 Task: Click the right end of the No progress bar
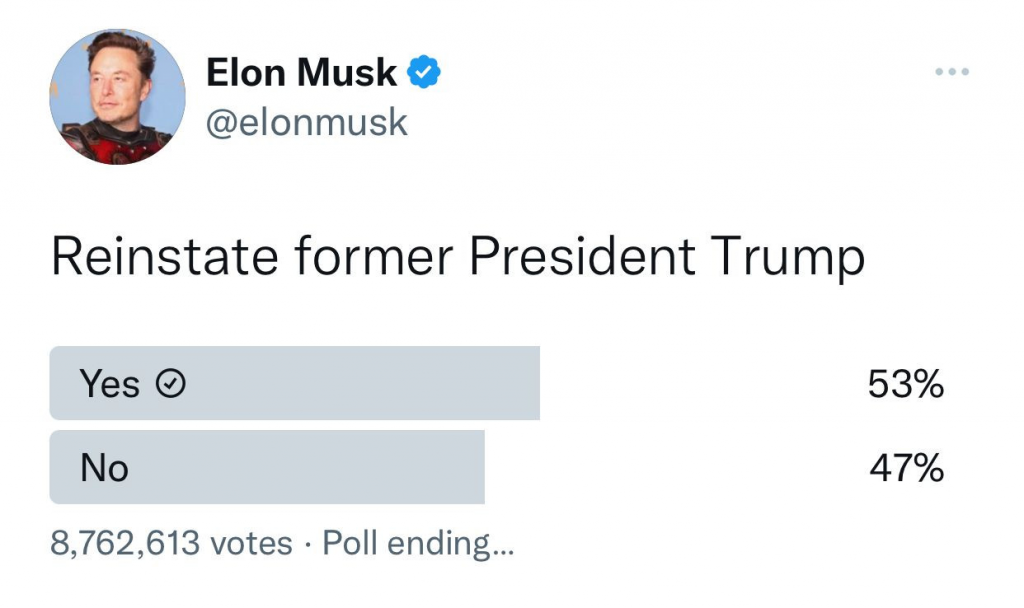[476, 467]
